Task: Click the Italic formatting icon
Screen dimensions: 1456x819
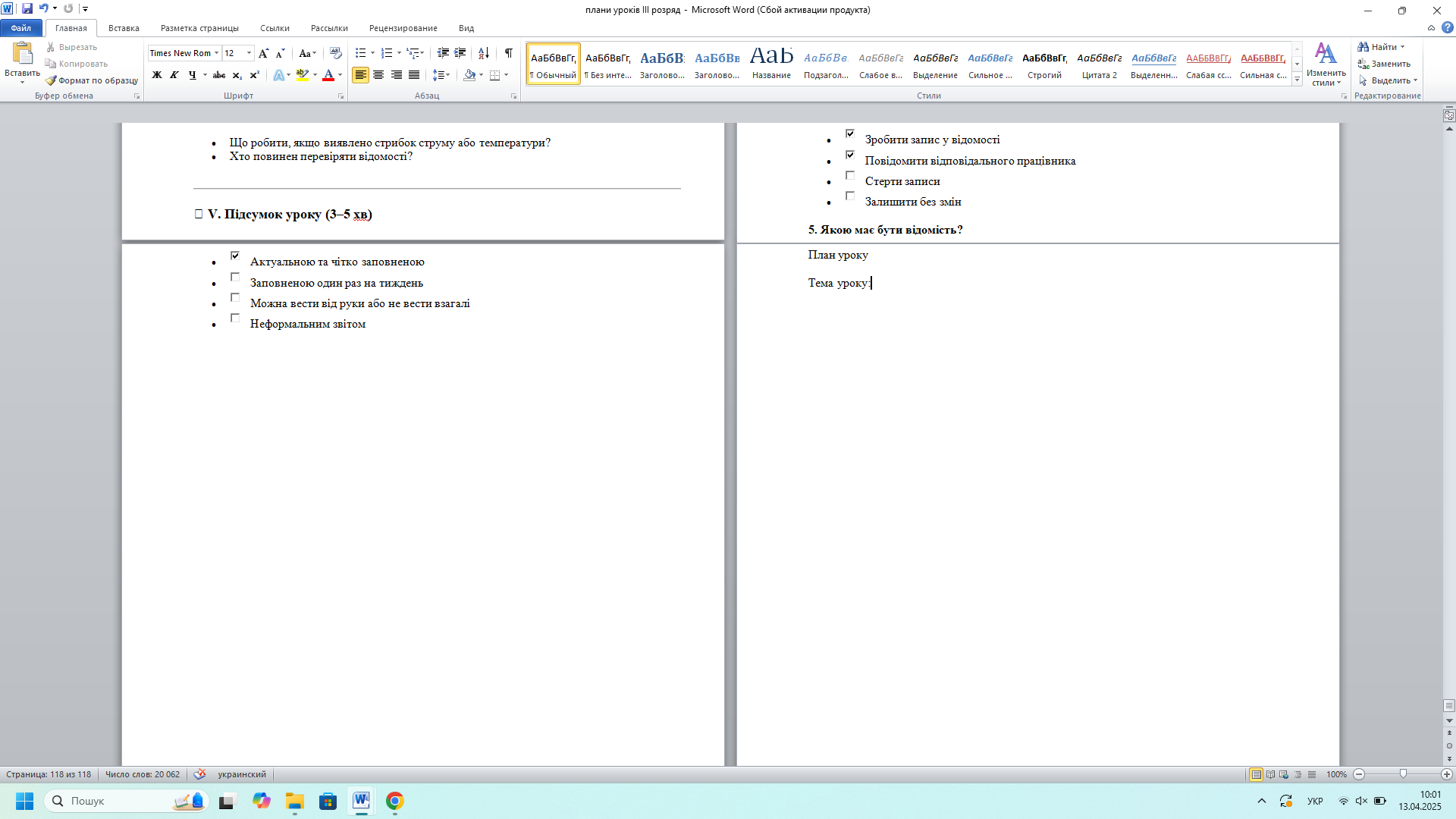Action: pos(174,75)
